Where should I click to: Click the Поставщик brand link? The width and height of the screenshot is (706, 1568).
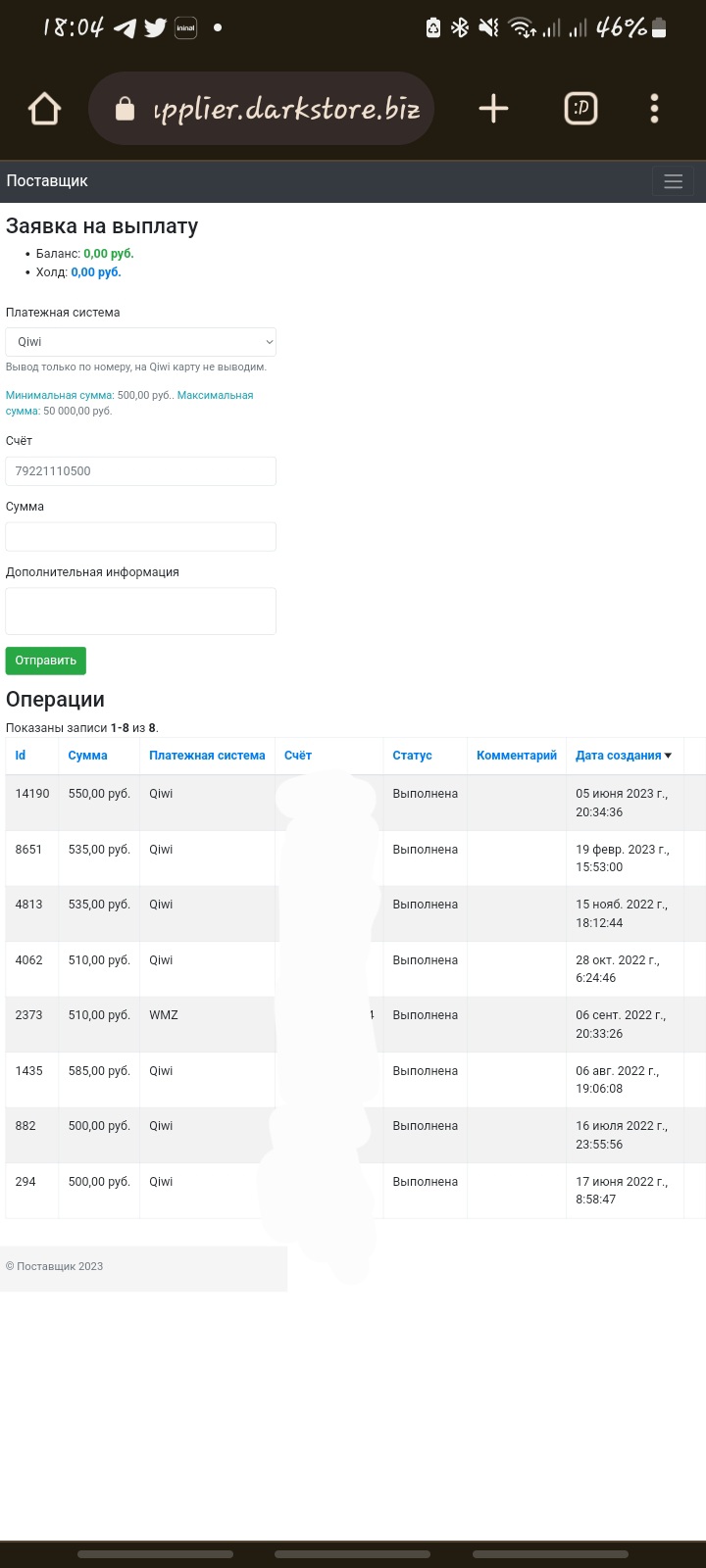click(x=47, y=181)
